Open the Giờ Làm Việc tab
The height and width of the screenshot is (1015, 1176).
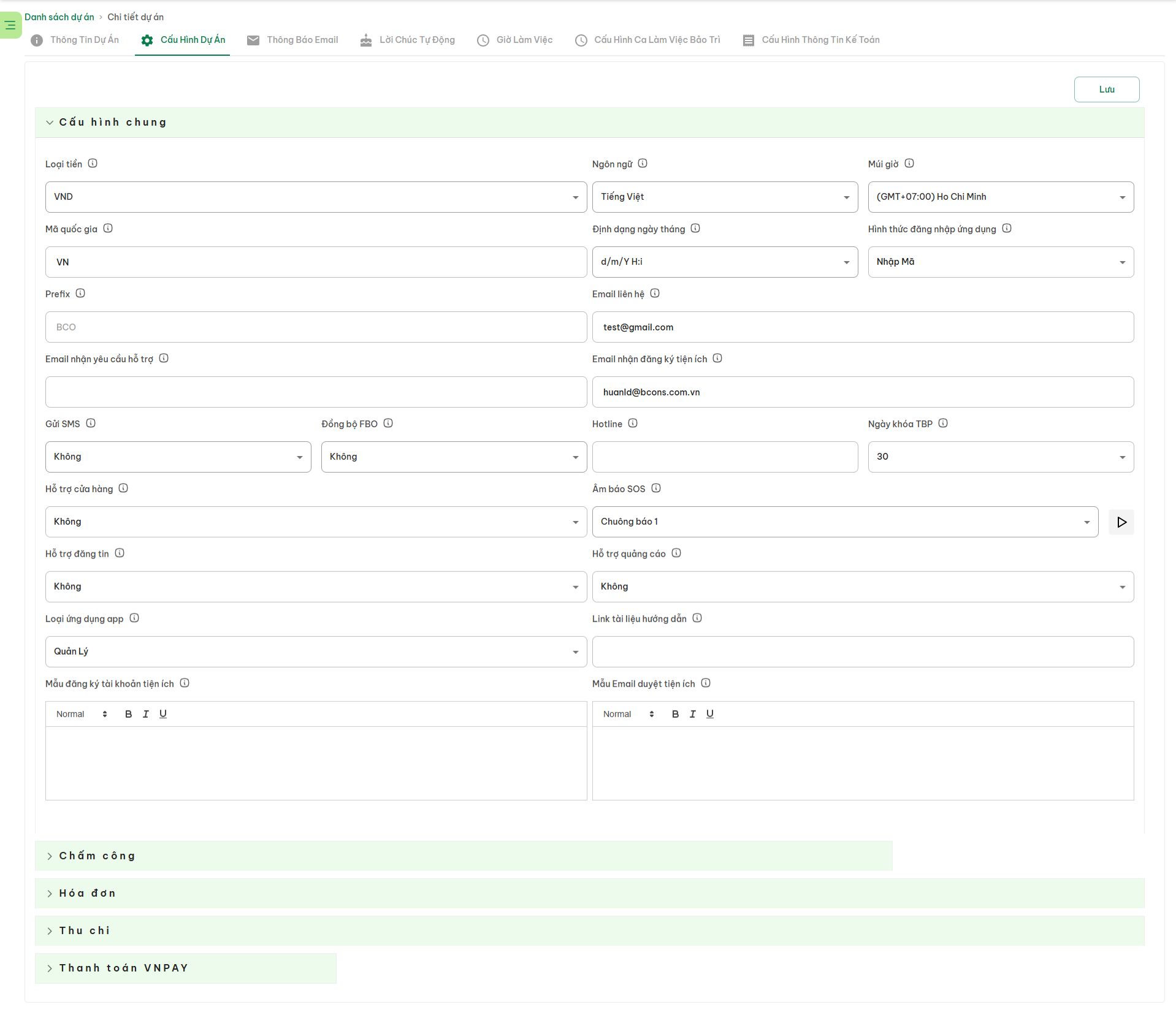[515, 40]
